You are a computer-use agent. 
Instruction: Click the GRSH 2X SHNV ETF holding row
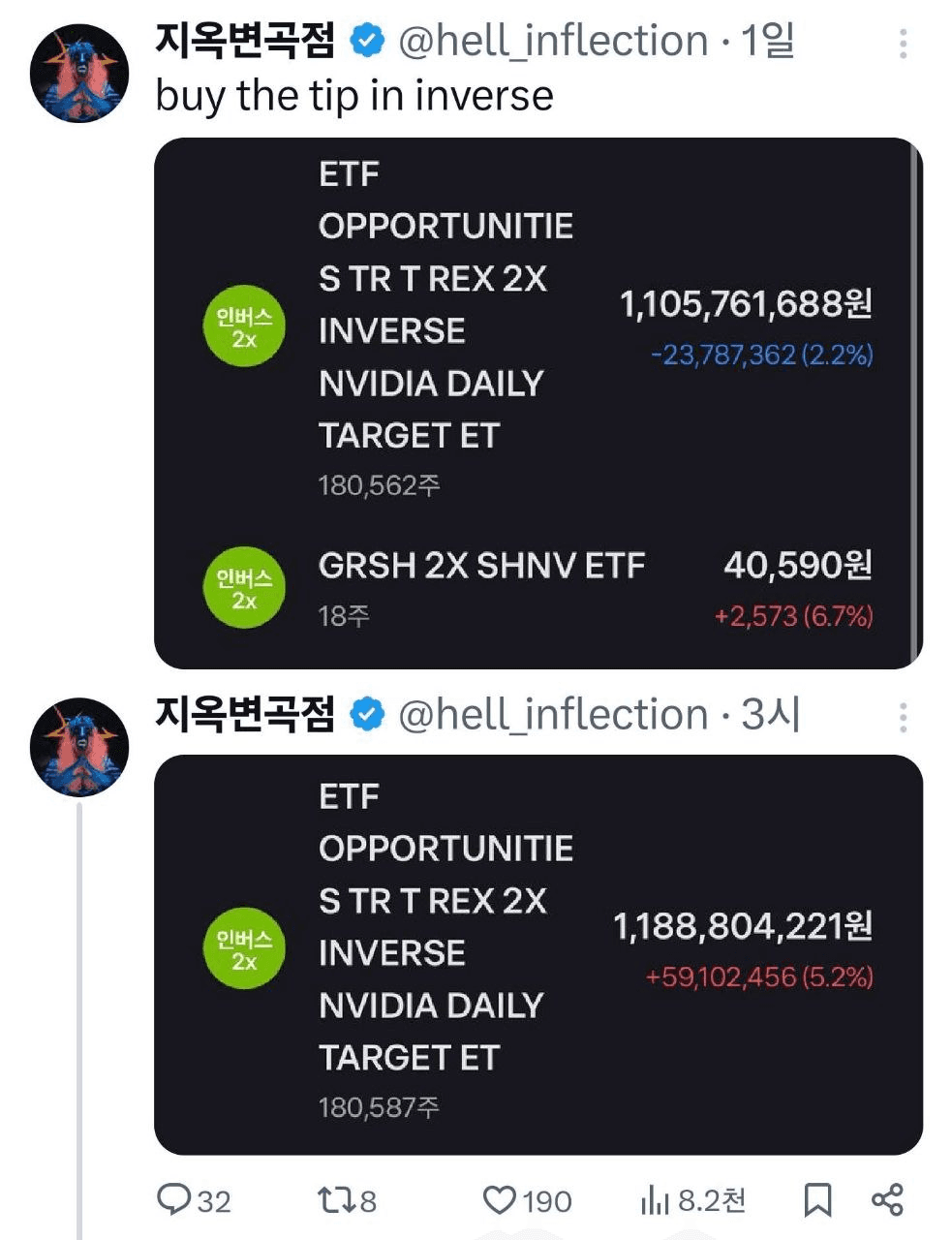coord(538,588)
